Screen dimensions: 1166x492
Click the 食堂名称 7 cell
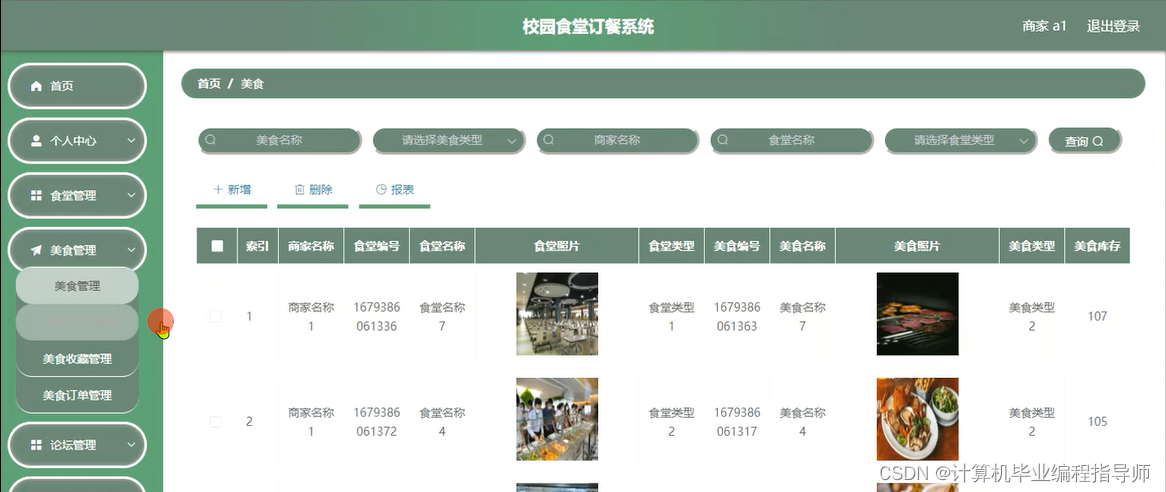[x=442, y=317]
